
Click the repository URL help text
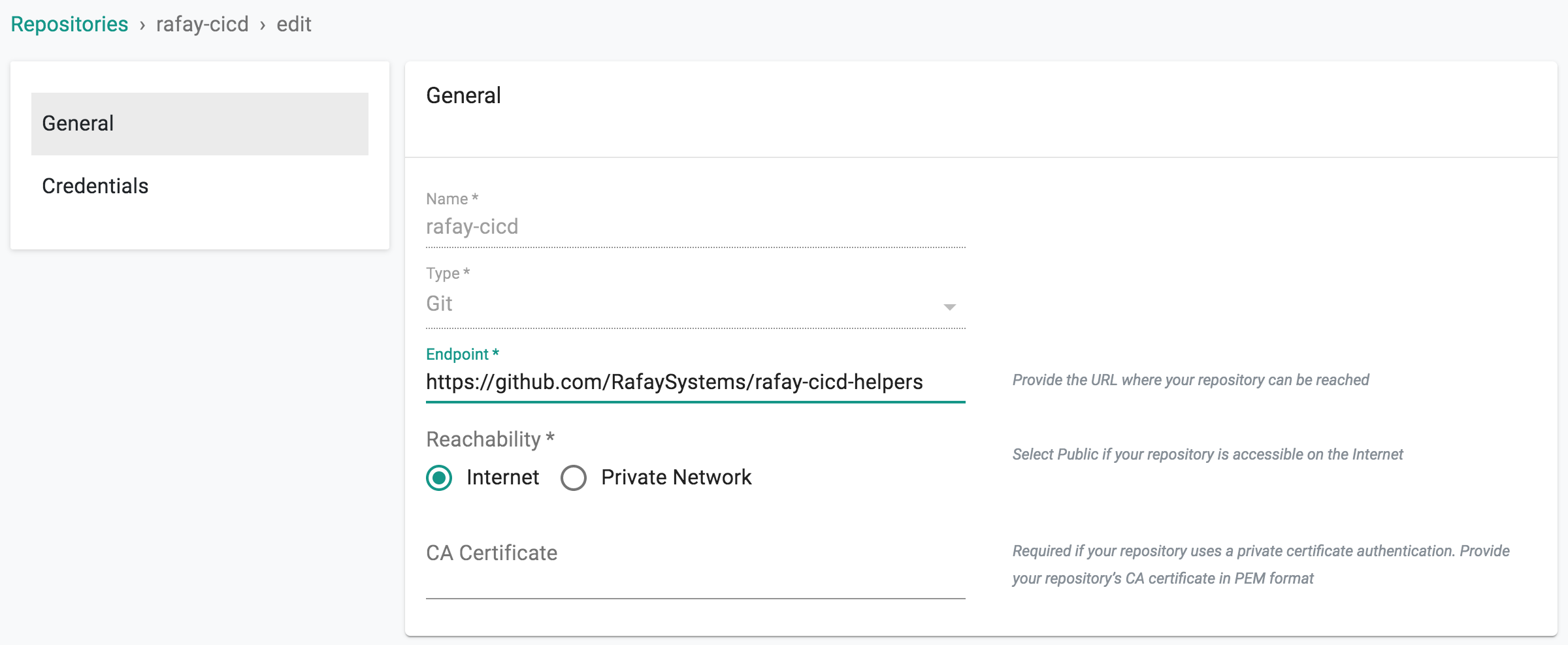click(1190, 380)
